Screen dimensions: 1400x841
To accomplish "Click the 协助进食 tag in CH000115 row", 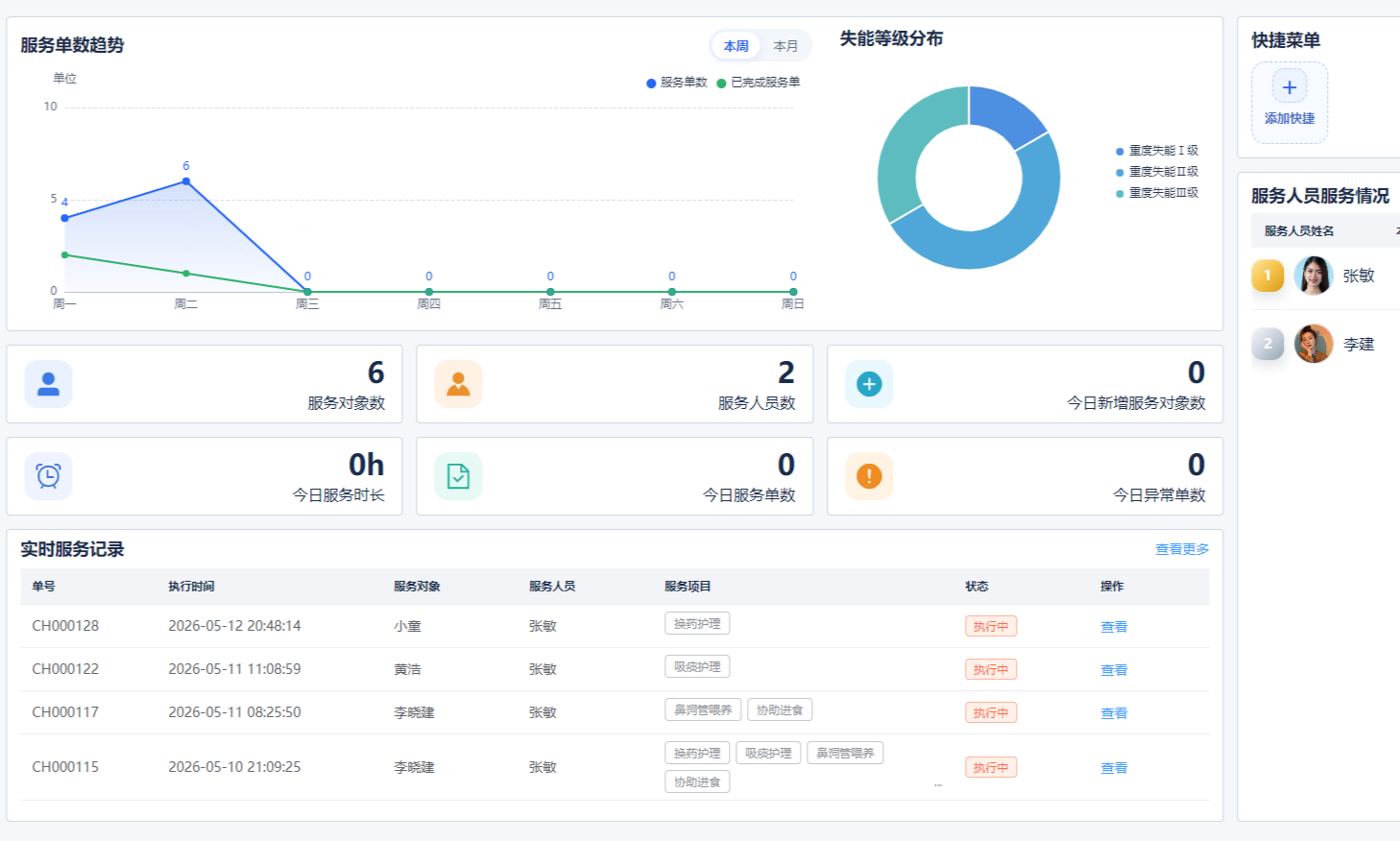I will tap(697, 782).
